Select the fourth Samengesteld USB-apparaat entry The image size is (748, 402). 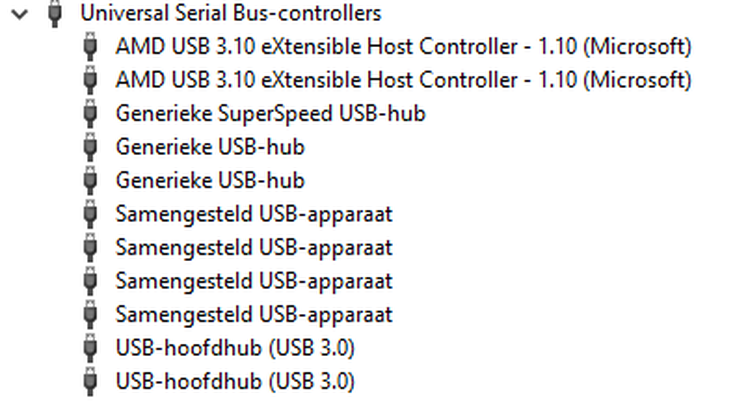(x=254, y=315)
